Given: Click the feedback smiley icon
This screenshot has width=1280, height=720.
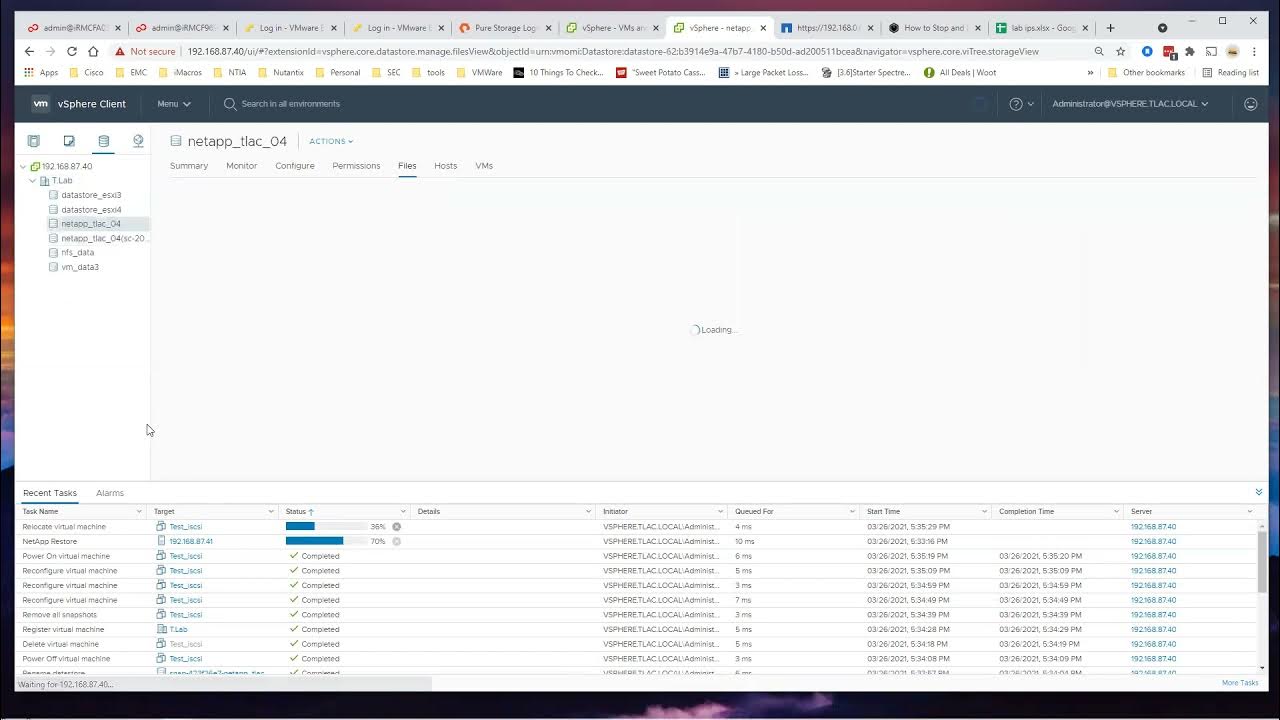Looking at the screenshot, I should [1250, 104].
